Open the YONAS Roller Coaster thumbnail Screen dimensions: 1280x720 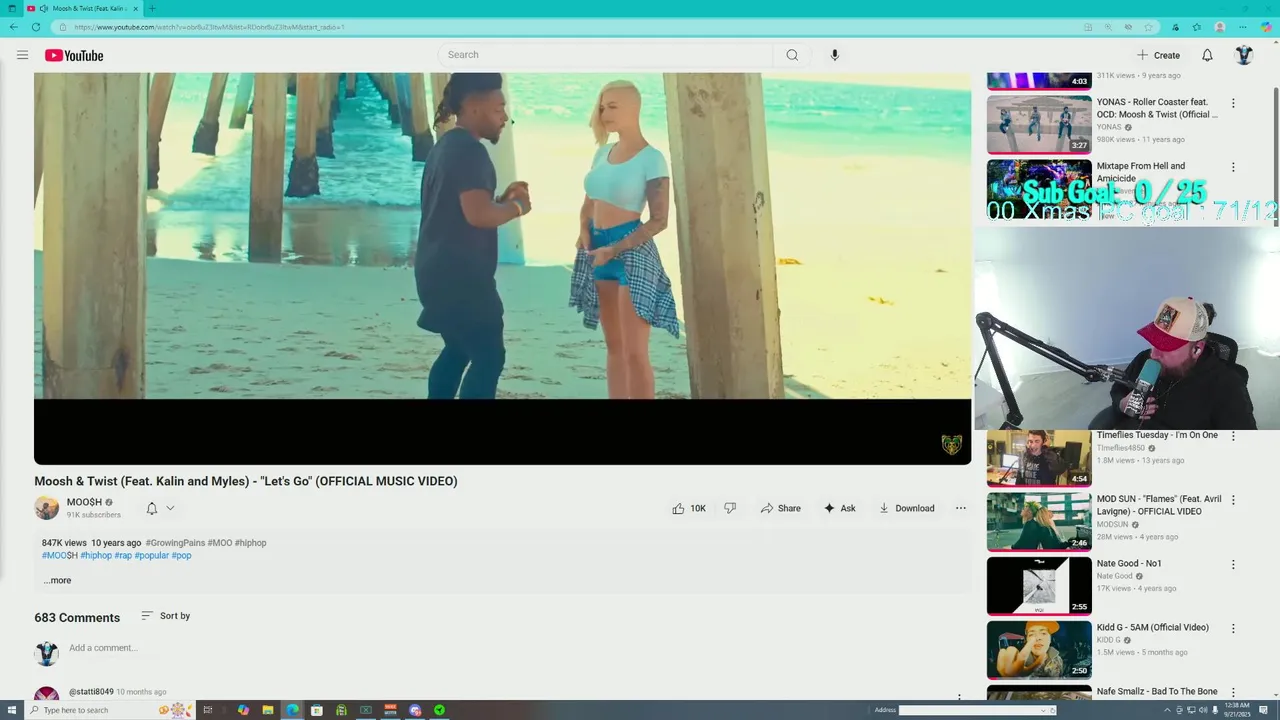[1039, 124]
